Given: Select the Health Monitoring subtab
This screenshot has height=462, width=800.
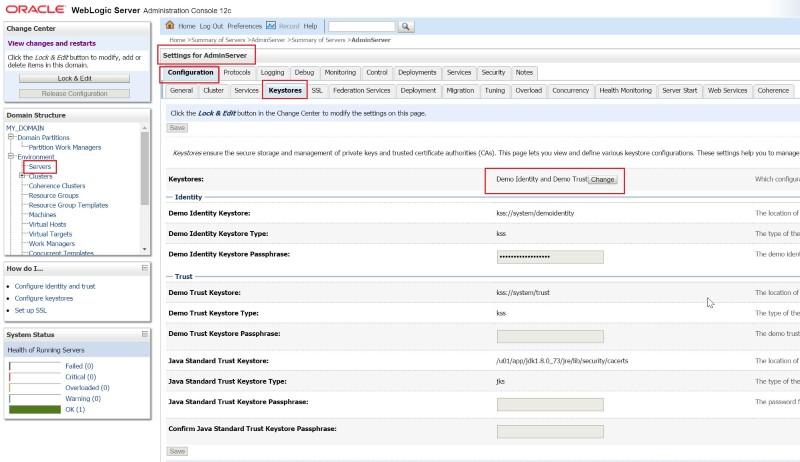Looking at the screenshot, I should tap(625, 91).
